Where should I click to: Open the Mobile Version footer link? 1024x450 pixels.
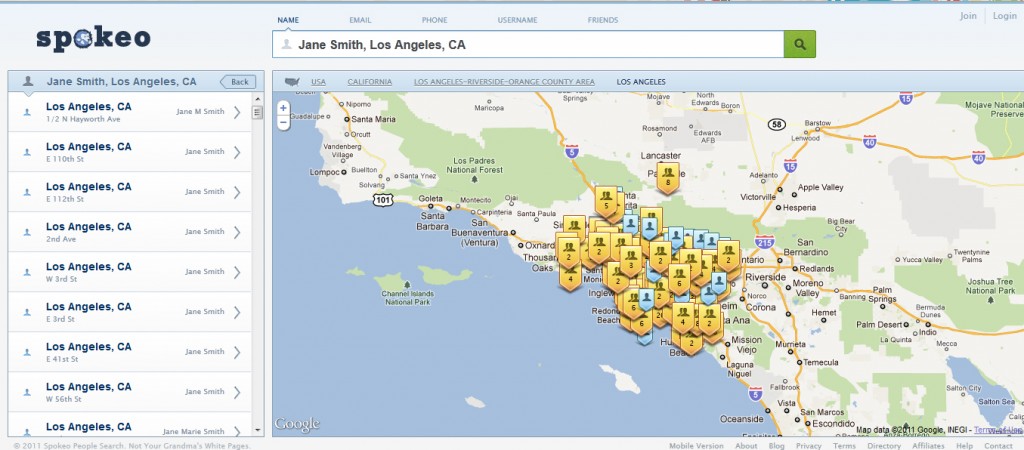coord(696,445)
